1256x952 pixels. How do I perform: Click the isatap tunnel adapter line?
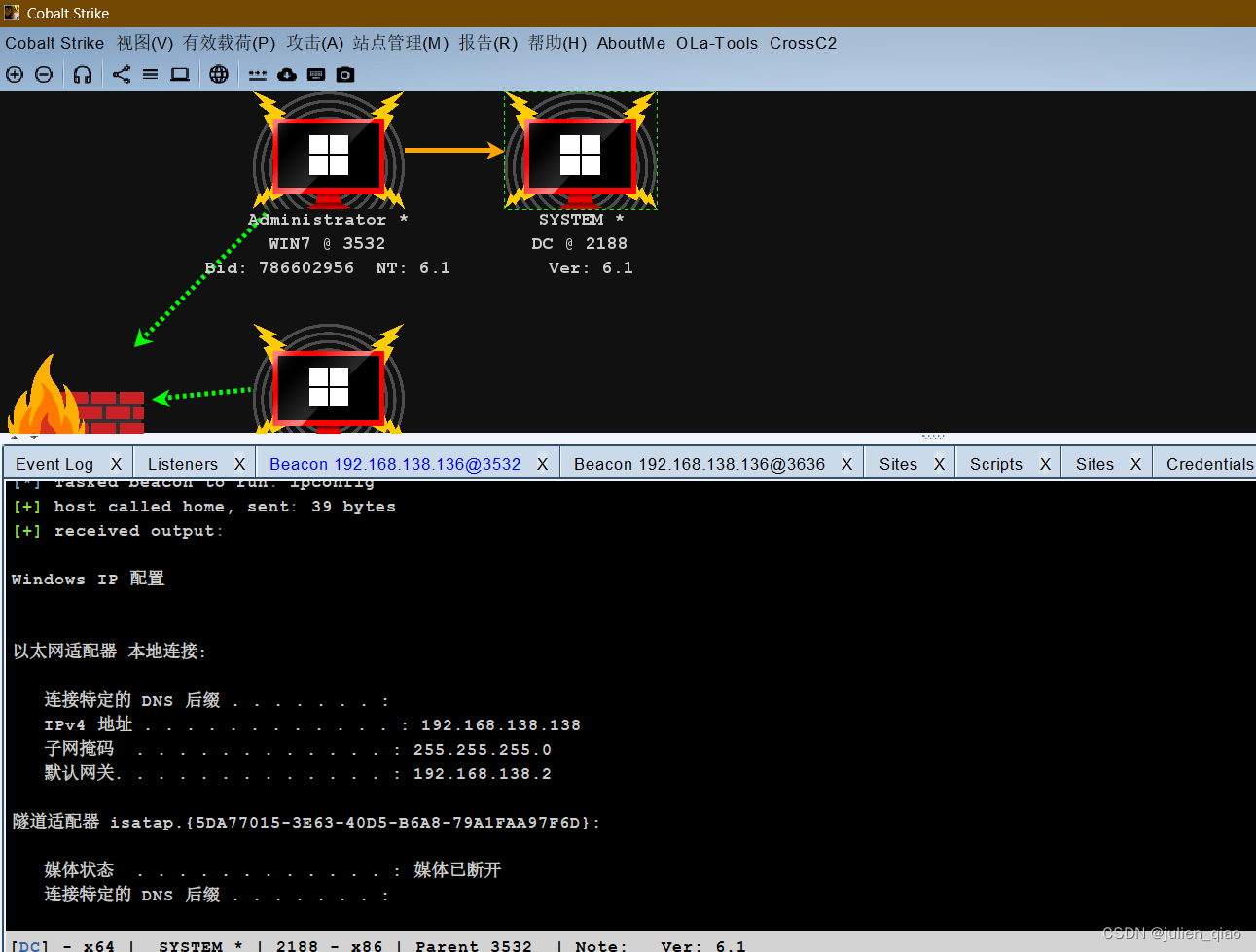[306, 823]
